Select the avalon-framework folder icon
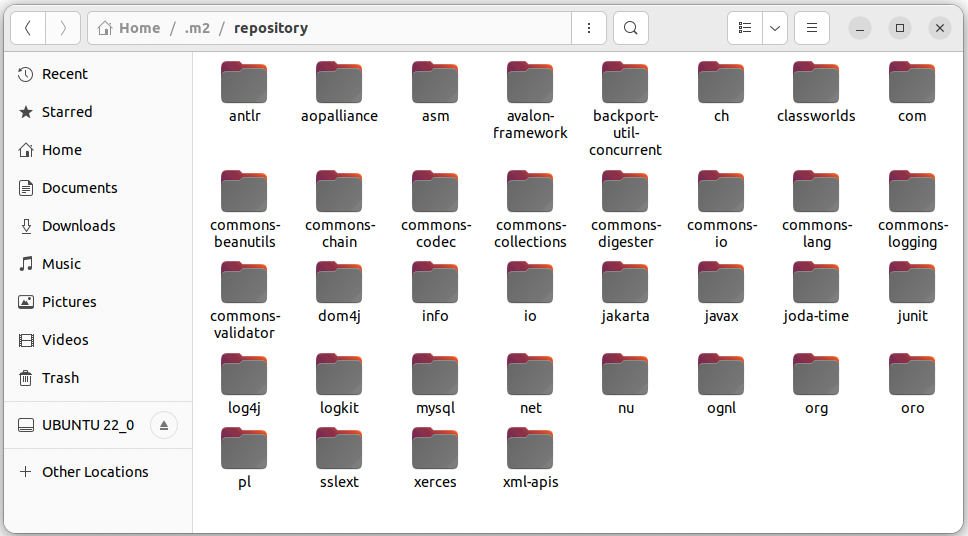This screenshot has width=968, height=536. [530, 82]
